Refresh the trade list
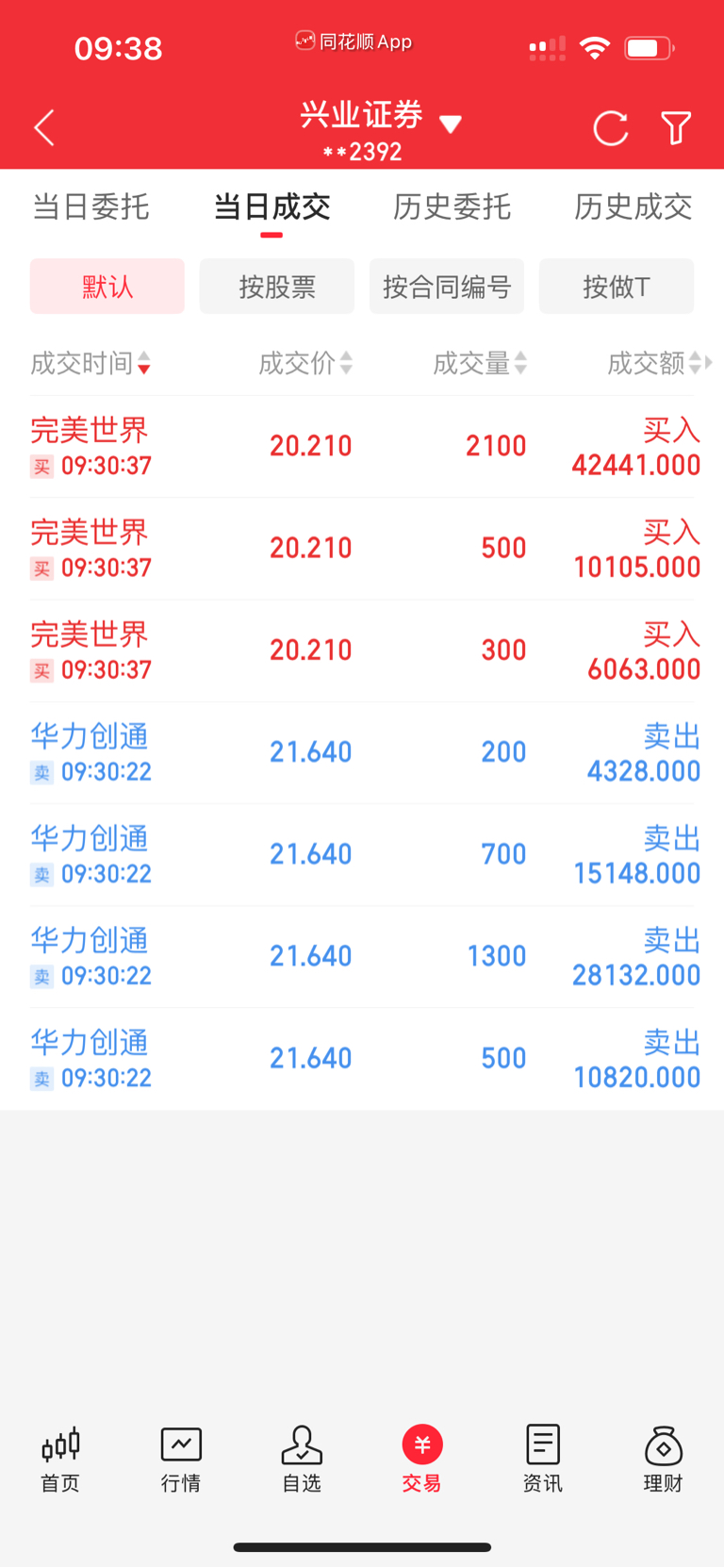The image size is (724, 1568). [610, 128]
